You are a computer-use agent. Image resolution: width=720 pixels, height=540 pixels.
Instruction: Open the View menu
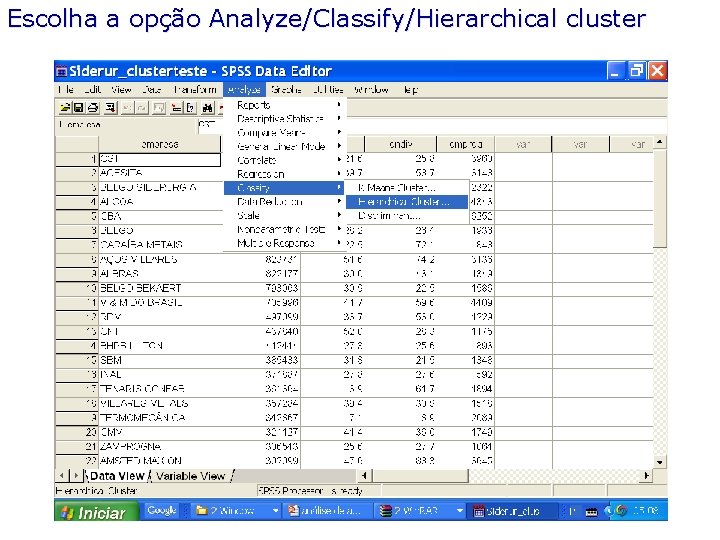coord(121,90)
